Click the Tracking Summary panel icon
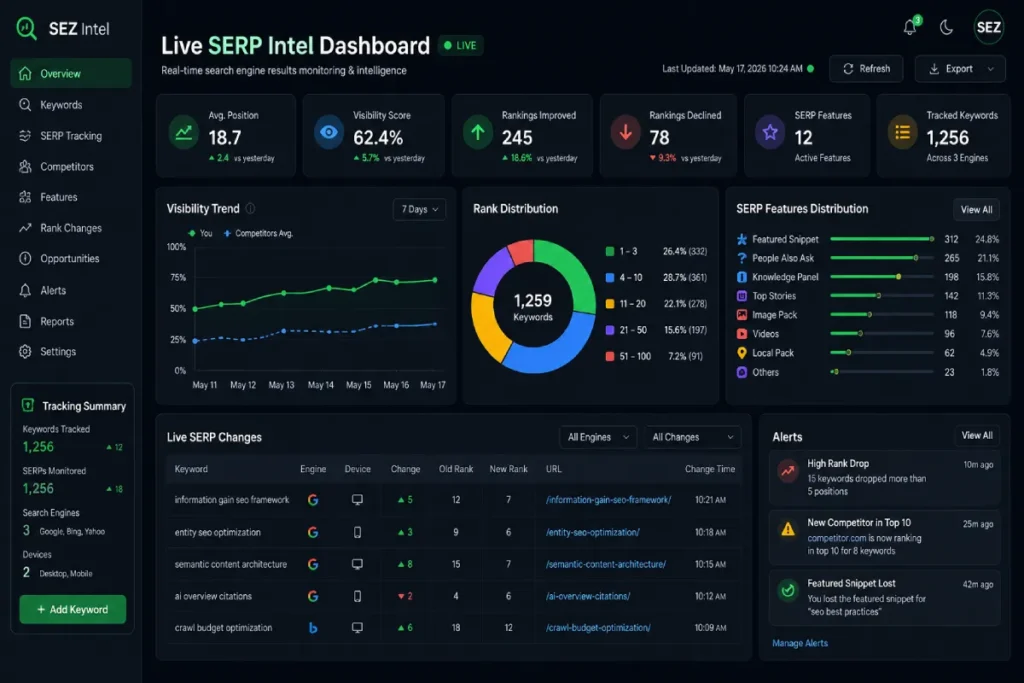The width and height of the screenshot is (1024, 683). coord(27,405)
